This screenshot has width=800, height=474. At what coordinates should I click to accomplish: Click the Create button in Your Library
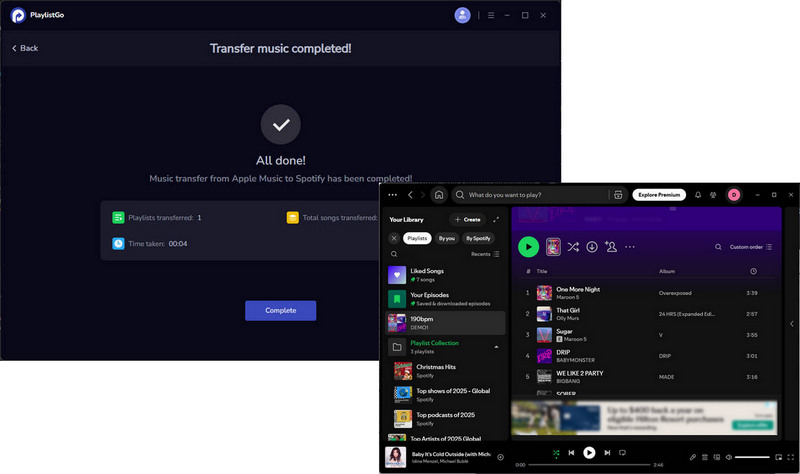click(468, 219)
